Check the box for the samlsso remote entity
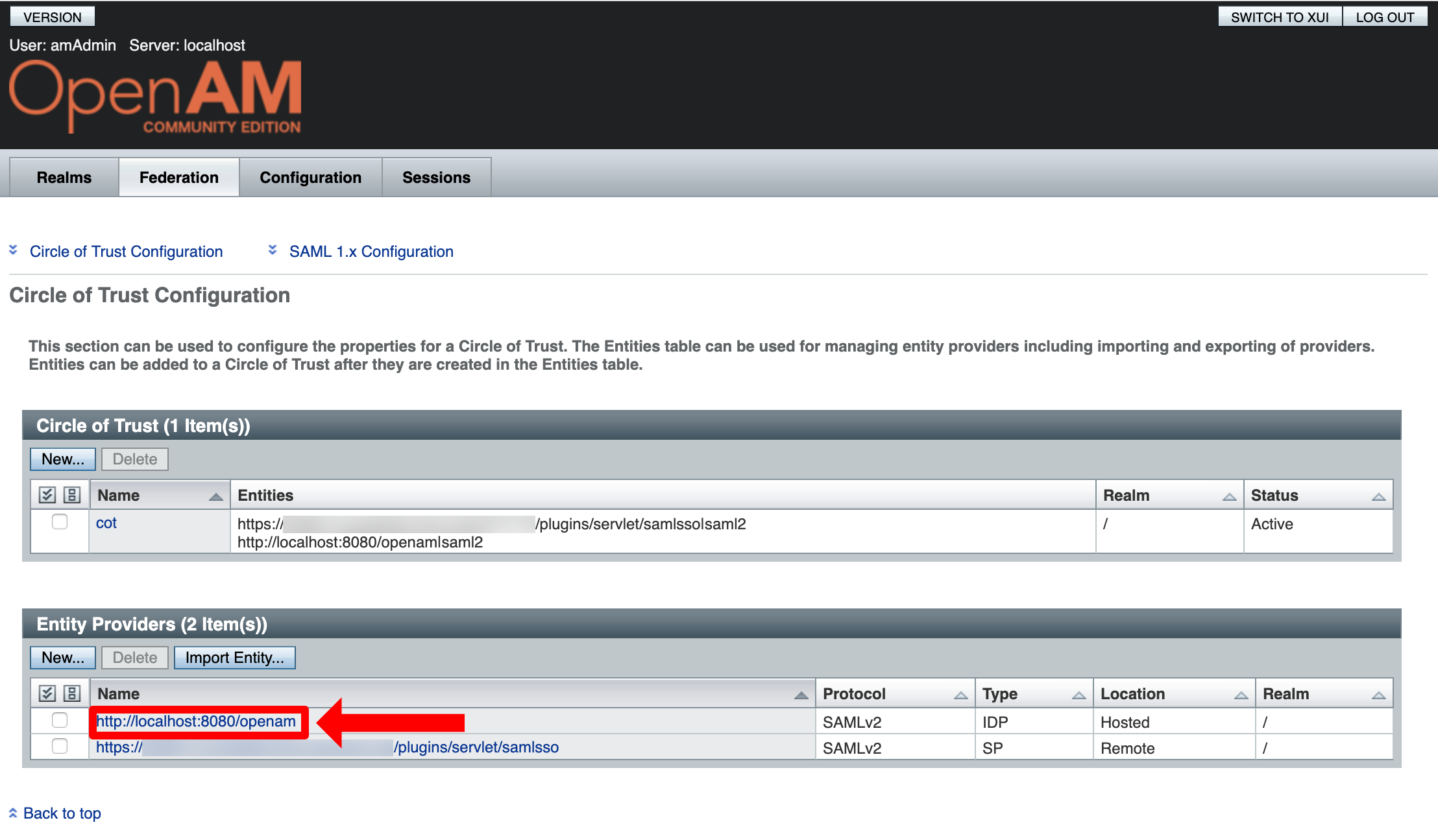Viewport: 1438px width, 840px height. 60,747
